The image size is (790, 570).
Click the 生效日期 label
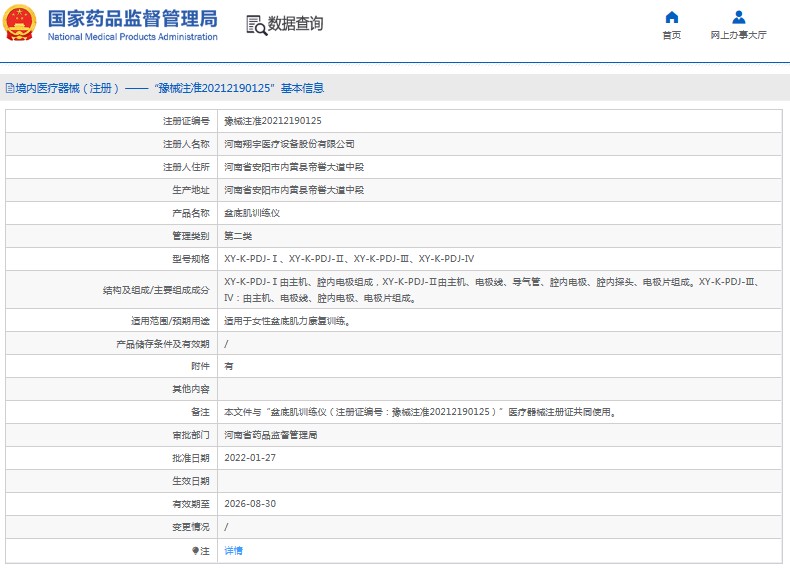[x=190, y=481]
